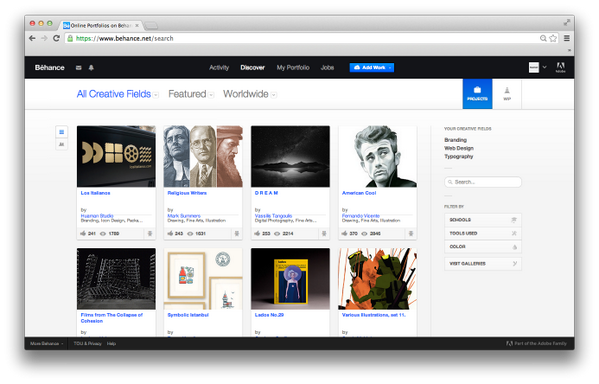Bookmark the page with the star icon
The width and height of the screenshot is (599, 384).
point(553,38)
